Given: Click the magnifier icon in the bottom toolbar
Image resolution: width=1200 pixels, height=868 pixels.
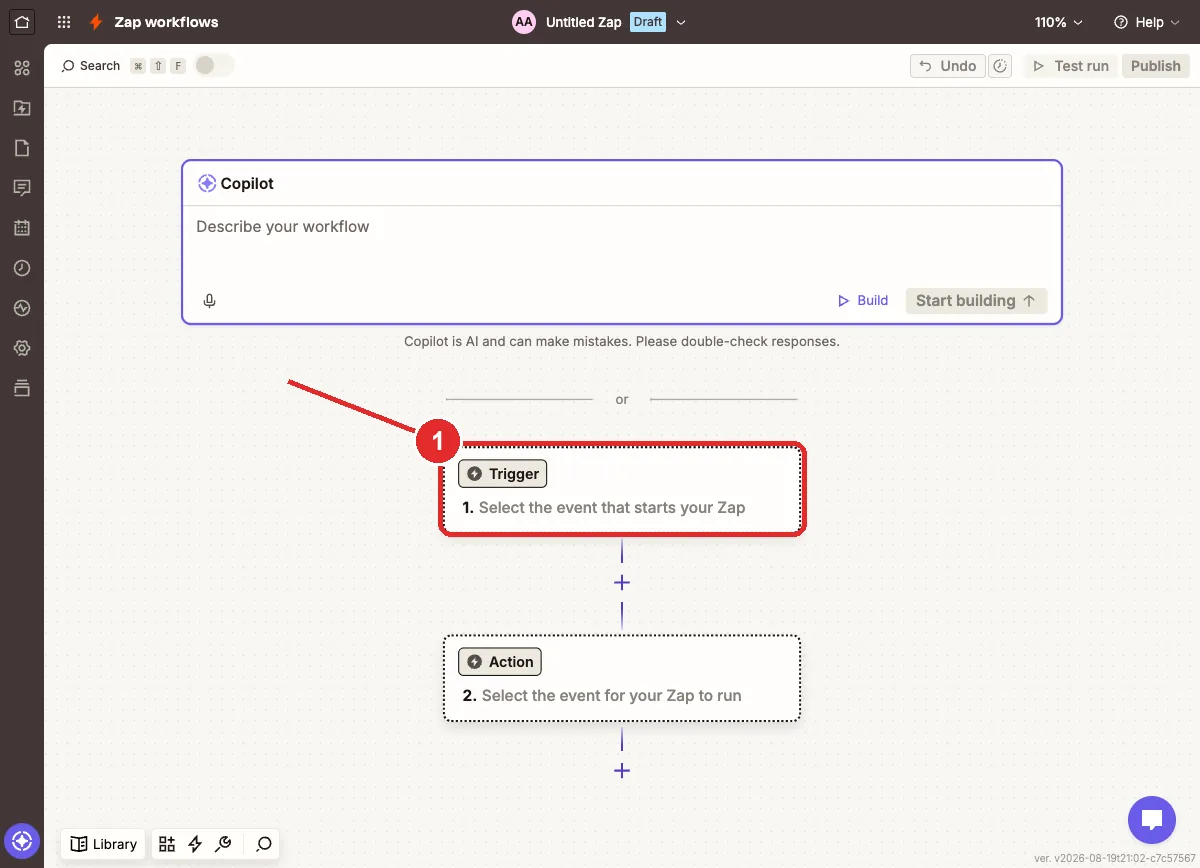Looking at the screenshot, I should pyautogui.click(x=264, y=844).
